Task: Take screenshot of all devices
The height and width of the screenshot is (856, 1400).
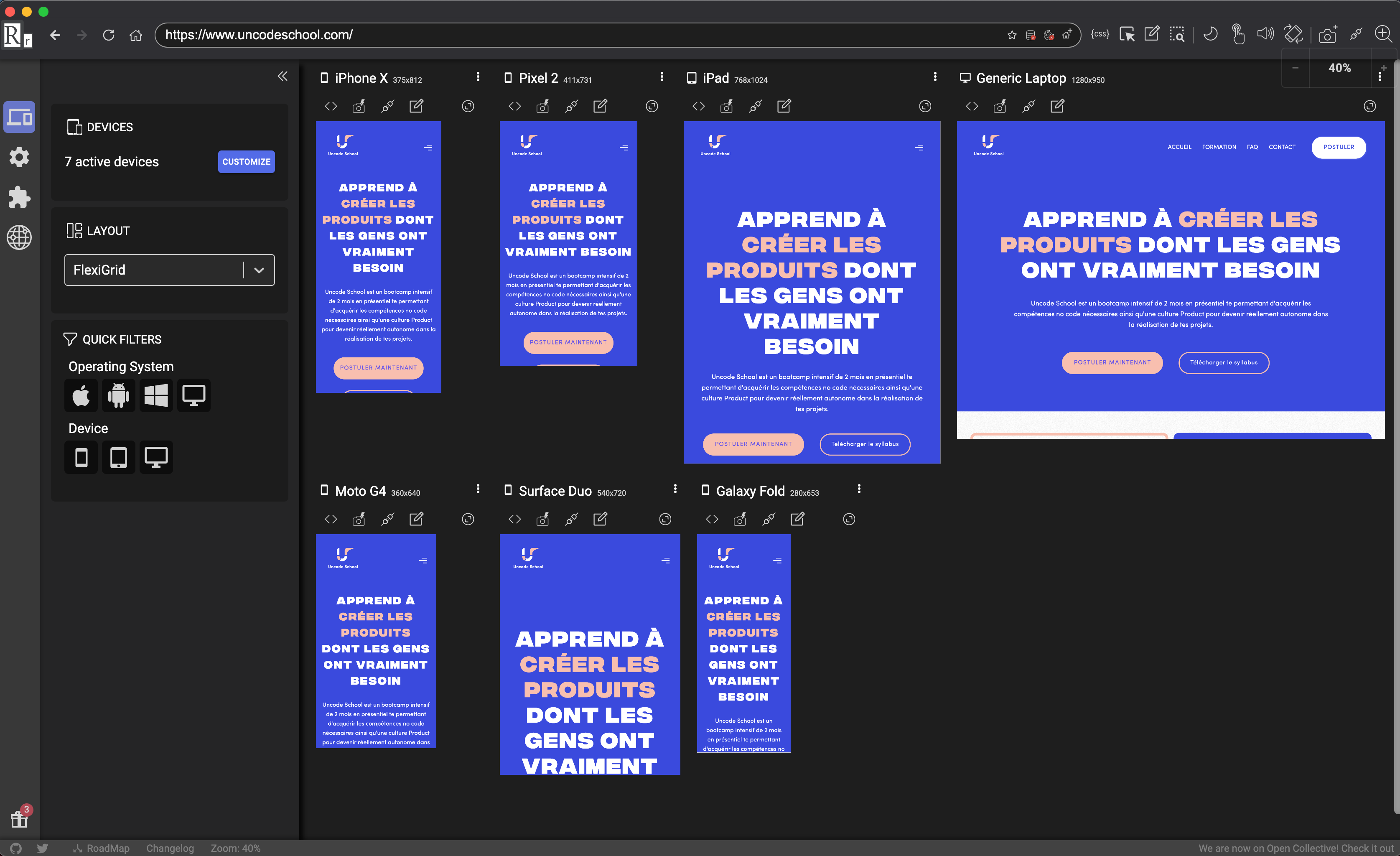Action: coord(1328,34)
